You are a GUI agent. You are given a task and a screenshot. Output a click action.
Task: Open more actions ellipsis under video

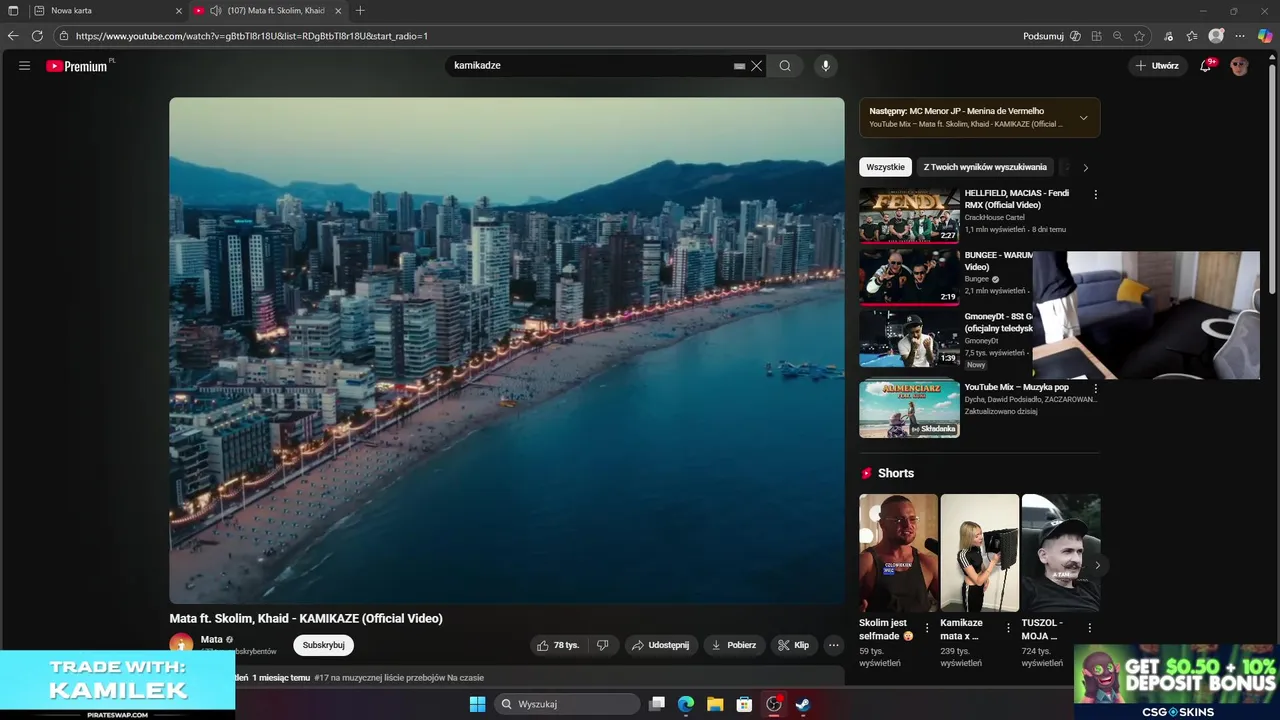pos(834,645)
